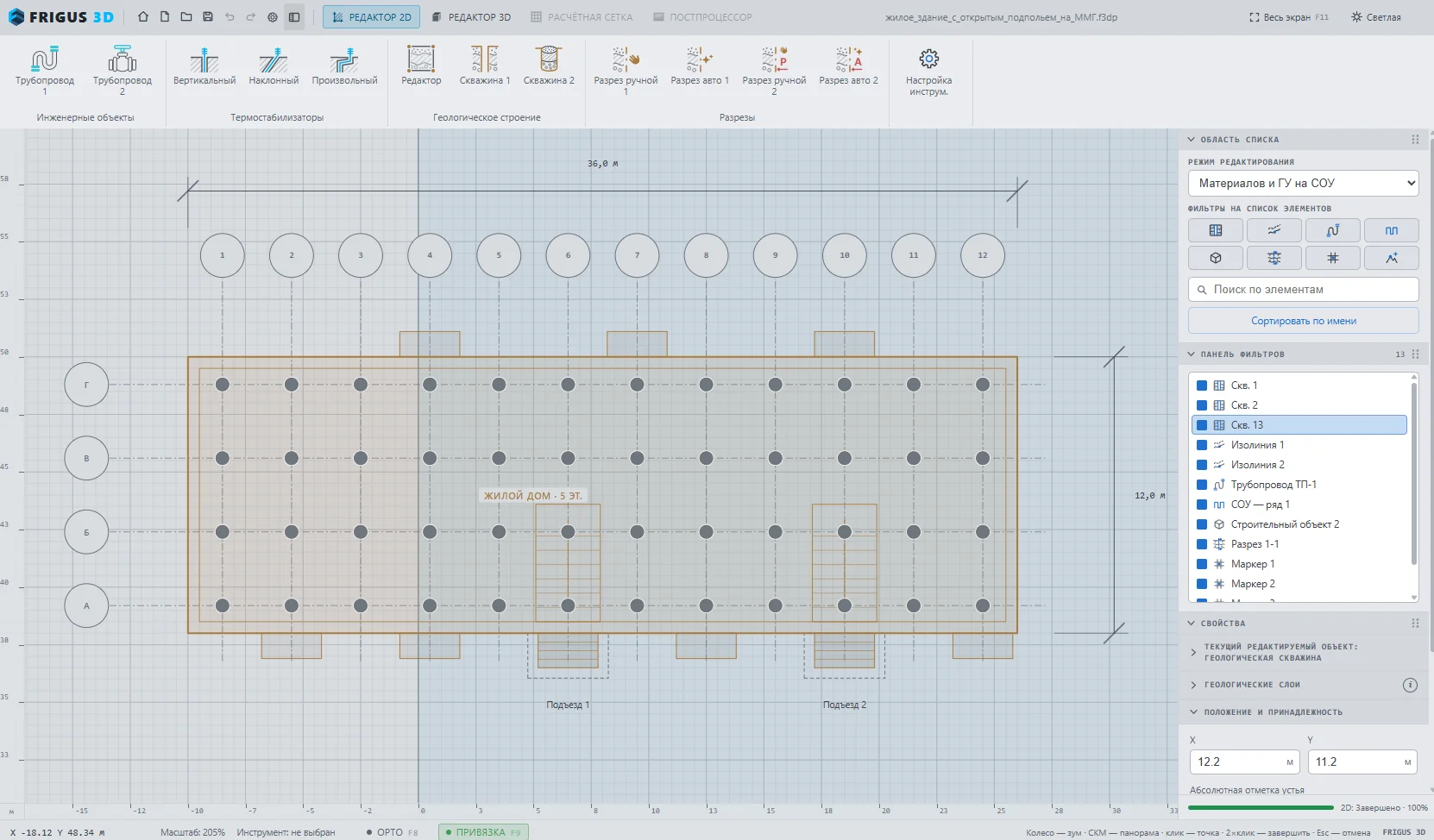Toggle Весь экран fullscreen button
Image resolution: width=1434 pixels, height=840 pixels.
[1289, 17]
